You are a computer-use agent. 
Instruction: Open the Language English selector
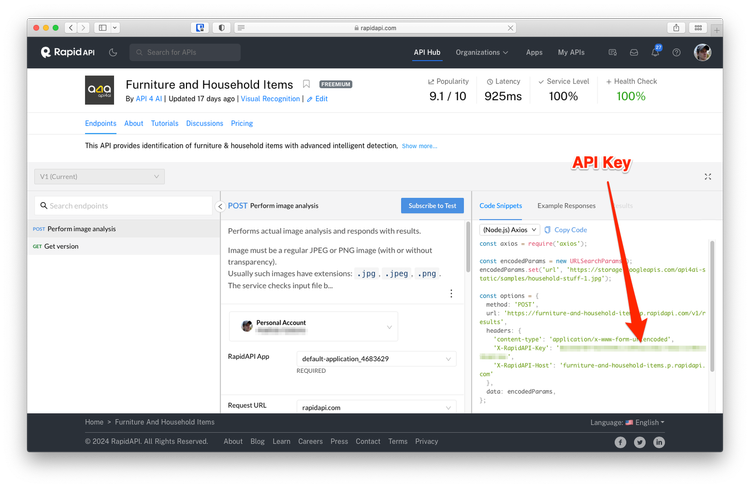(x=627, y=422)
